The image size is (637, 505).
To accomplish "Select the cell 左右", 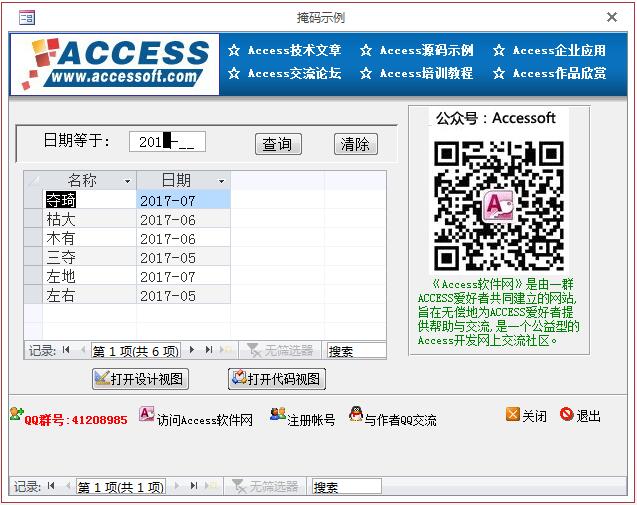I will 89,295.
